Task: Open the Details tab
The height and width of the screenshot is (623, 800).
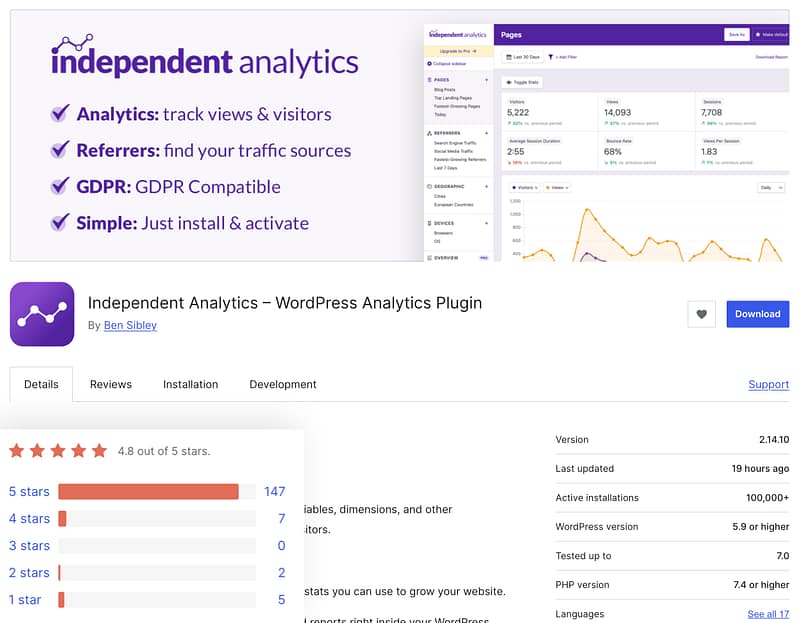Action: (x=41, y=384)
